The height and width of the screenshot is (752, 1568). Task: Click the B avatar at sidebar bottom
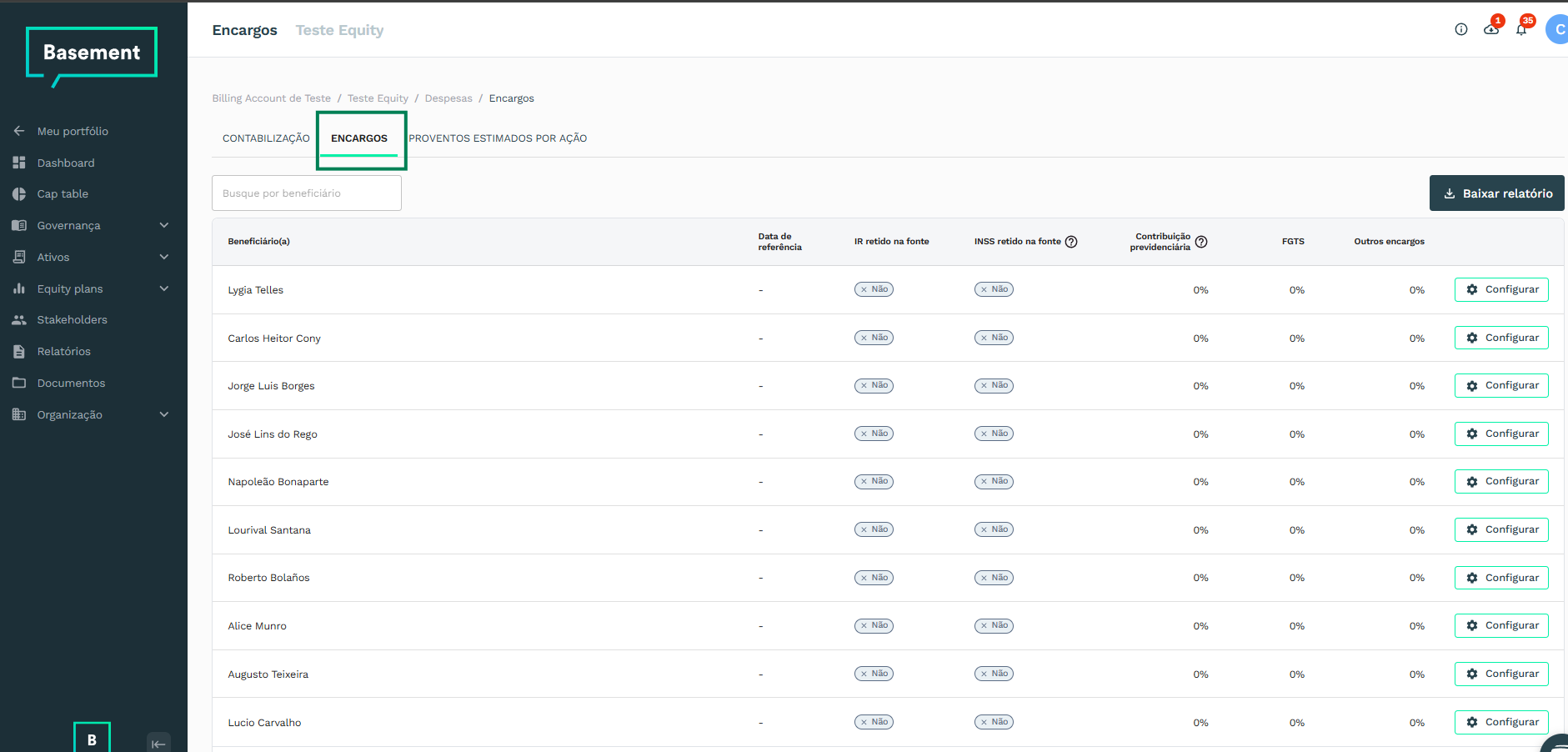(x=92, y=738)
